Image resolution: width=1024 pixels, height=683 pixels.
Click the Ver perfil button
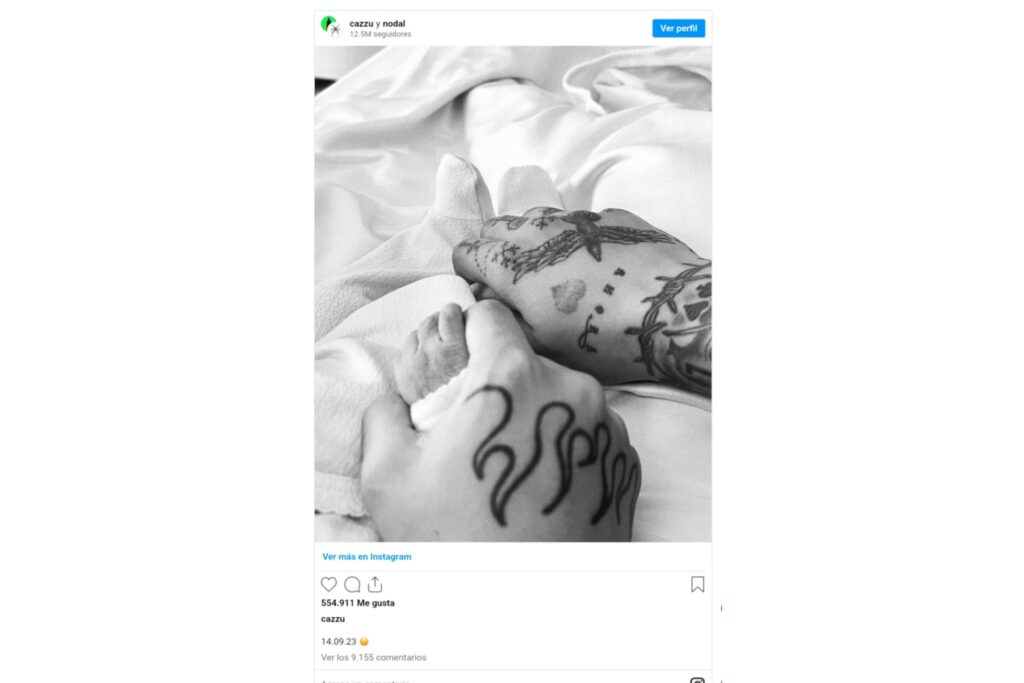(678, 28)
